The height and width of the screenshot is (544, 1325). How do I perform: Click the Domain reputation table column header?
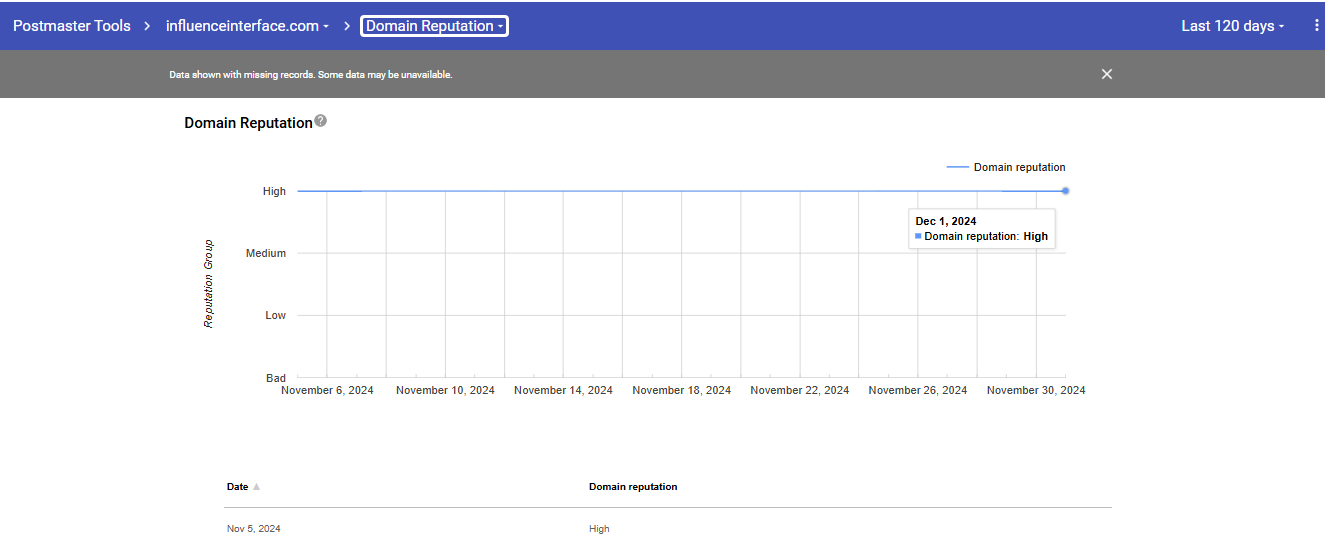[632, 487]
